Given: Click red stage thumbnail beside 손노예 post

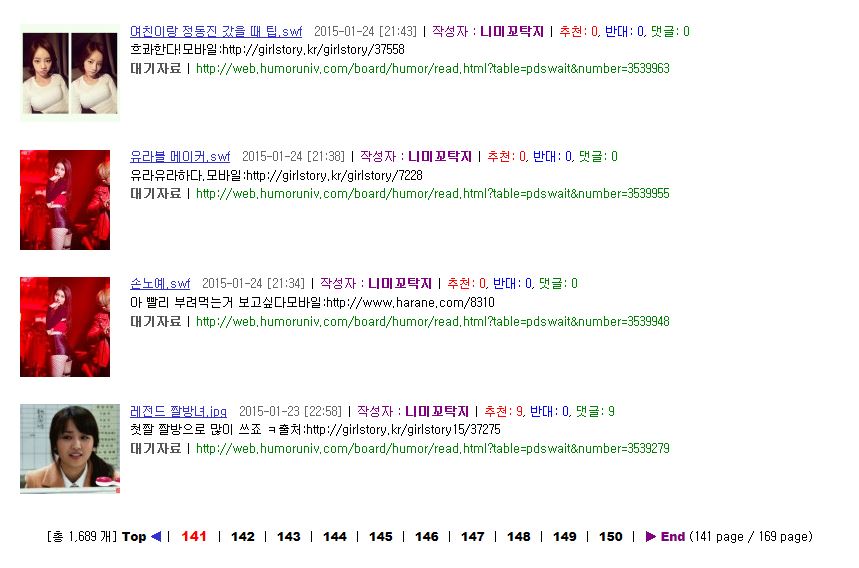Looking at the screenshot, I should pos(65,327).
